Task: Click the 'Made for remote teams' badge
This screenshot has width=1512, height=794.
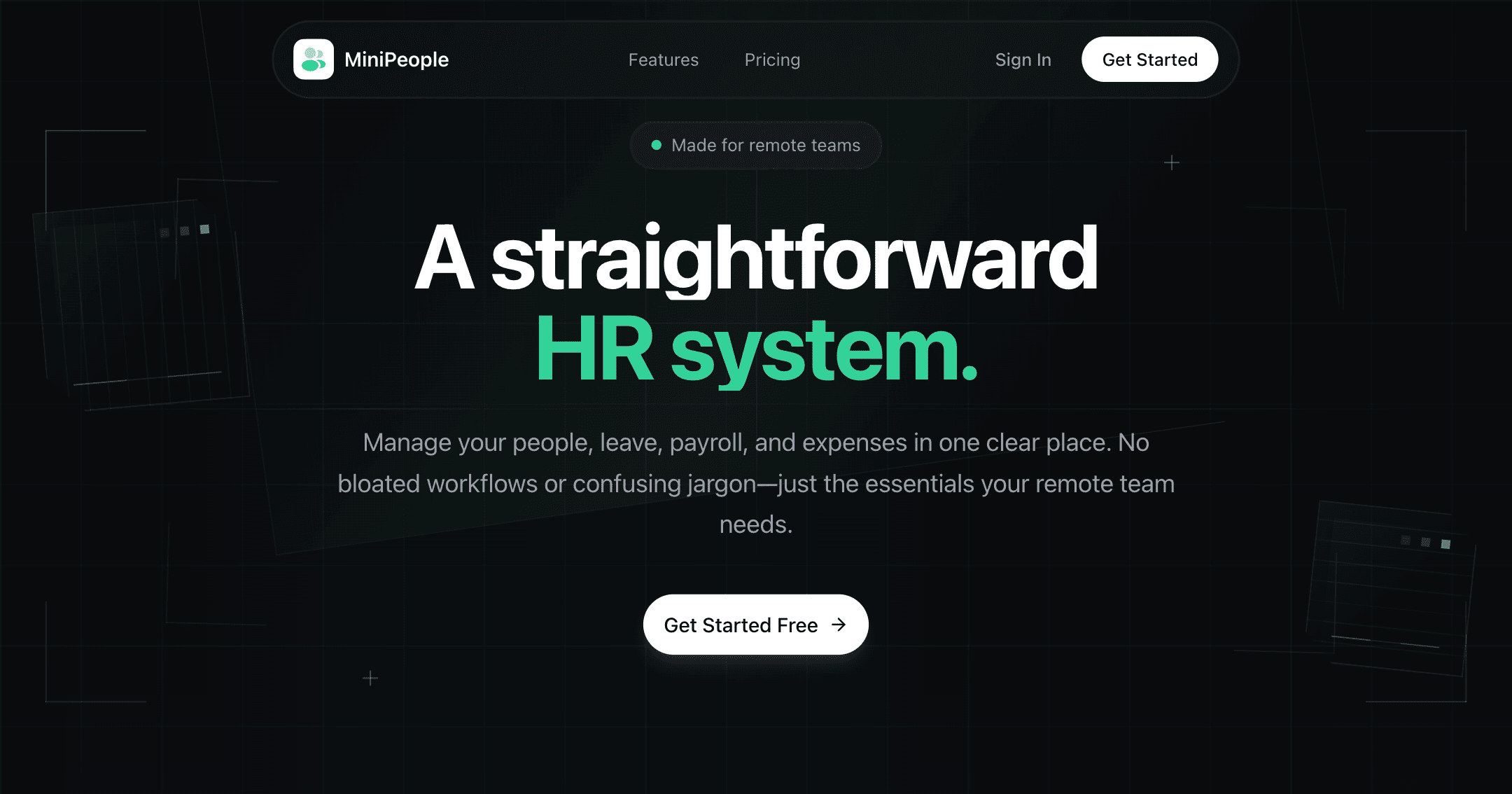Action: [x=756, y=145]
